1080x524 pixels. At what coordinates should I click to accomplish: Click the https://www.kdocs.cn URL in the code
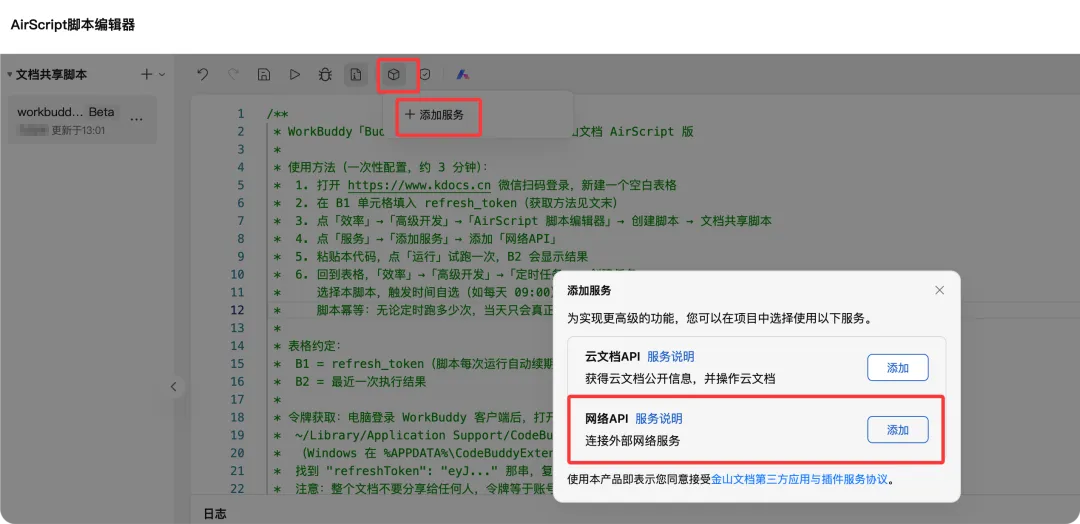point(419,185)
